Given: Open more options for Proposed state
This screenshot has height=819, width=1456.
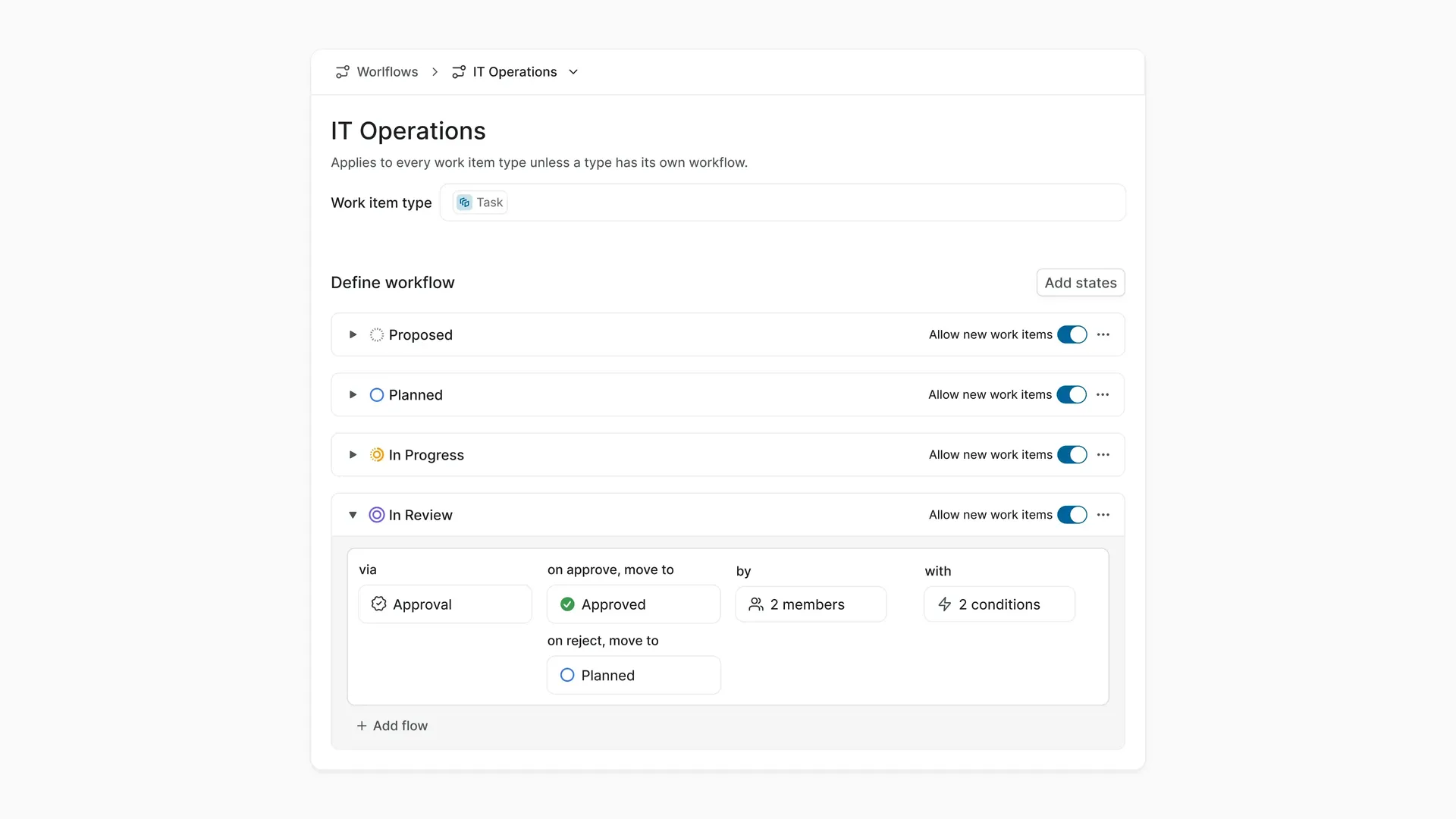Looking at the screenshot, I should point(1103,334).
